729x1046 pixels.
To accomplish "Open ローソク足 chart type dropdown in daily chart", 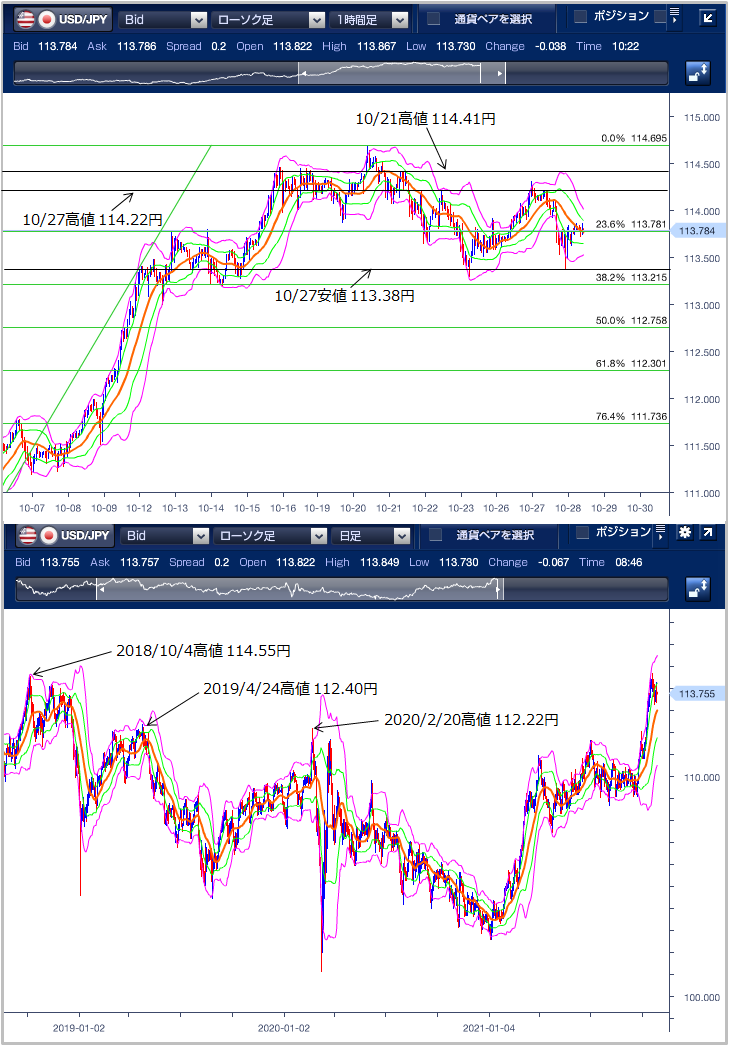I will (x=270, y=536).
